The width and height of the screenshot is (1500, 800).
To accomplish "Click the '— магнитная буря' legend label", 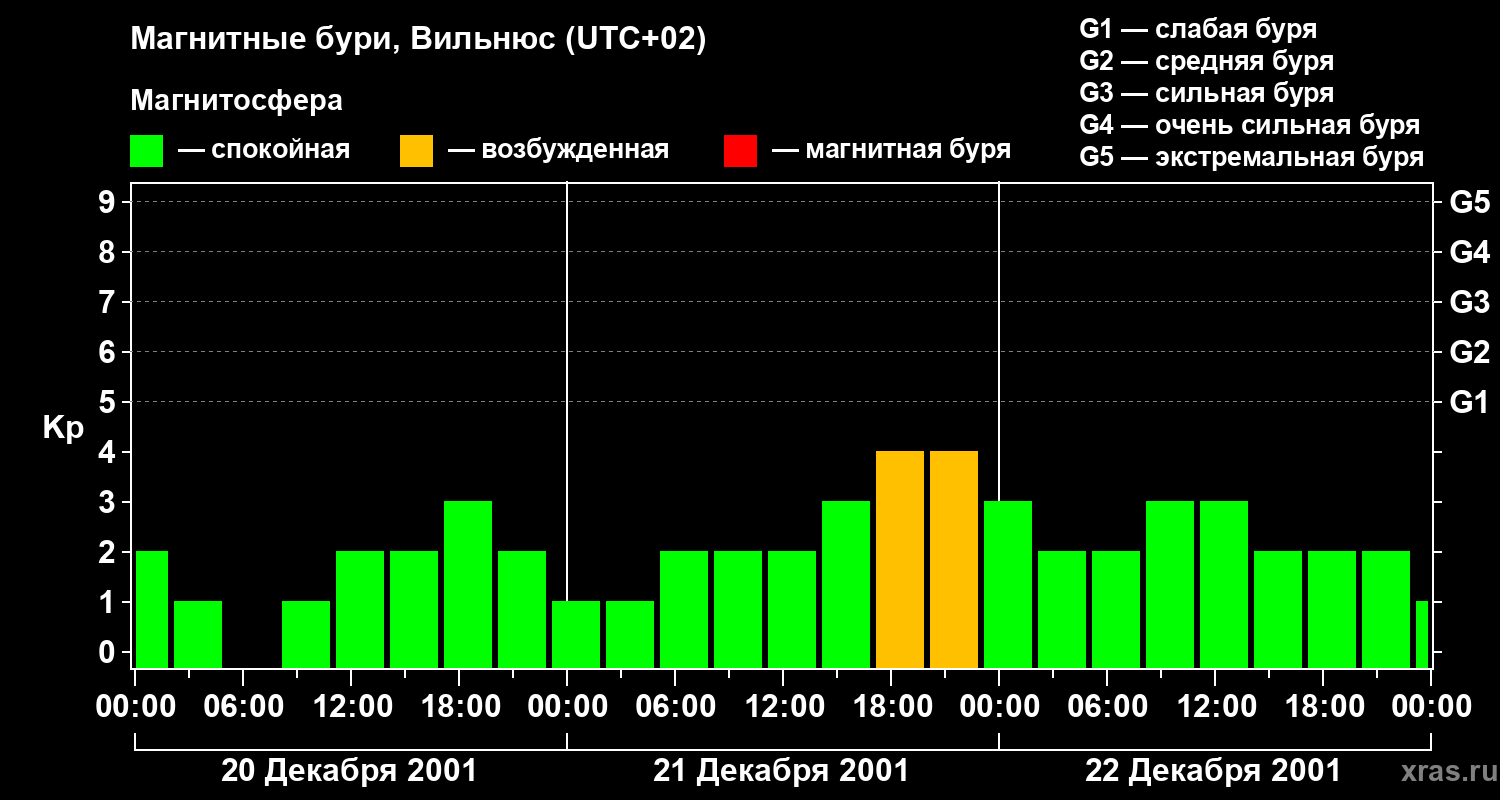I will point(891,150).
